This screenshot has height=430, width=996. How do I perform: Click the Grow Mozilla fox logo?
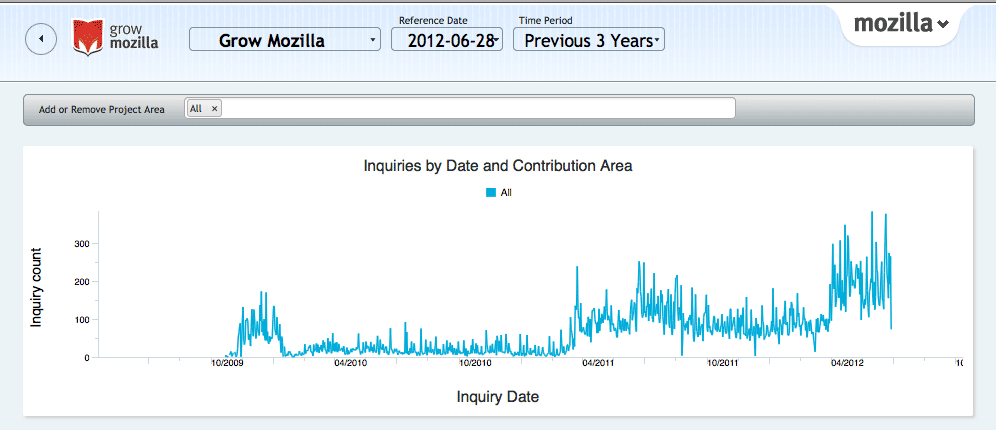pyautogui.click(x=88, y=37)
